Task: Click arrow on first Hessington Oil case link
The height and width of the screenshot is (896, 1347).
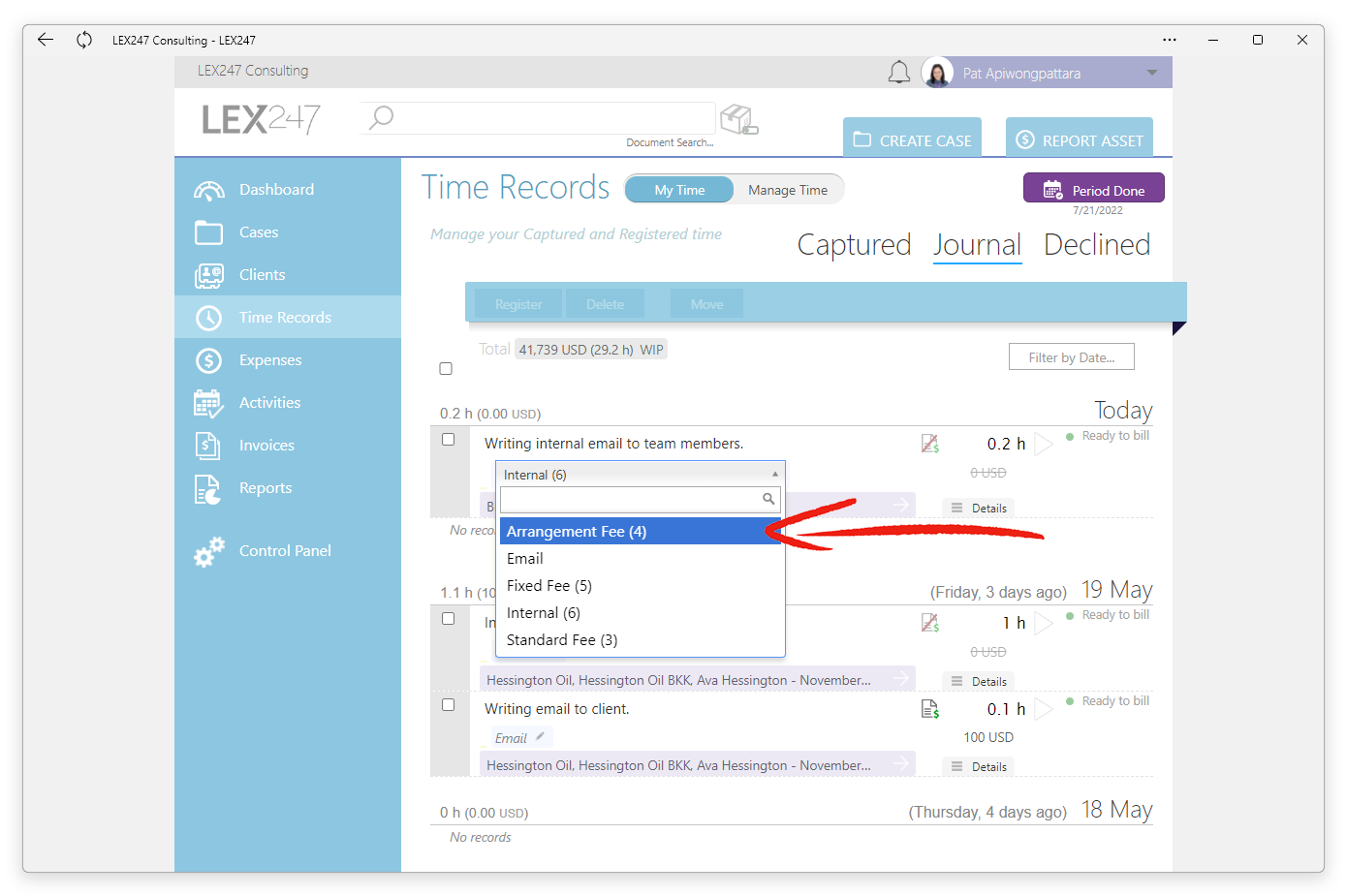Action: pos(901,678)
